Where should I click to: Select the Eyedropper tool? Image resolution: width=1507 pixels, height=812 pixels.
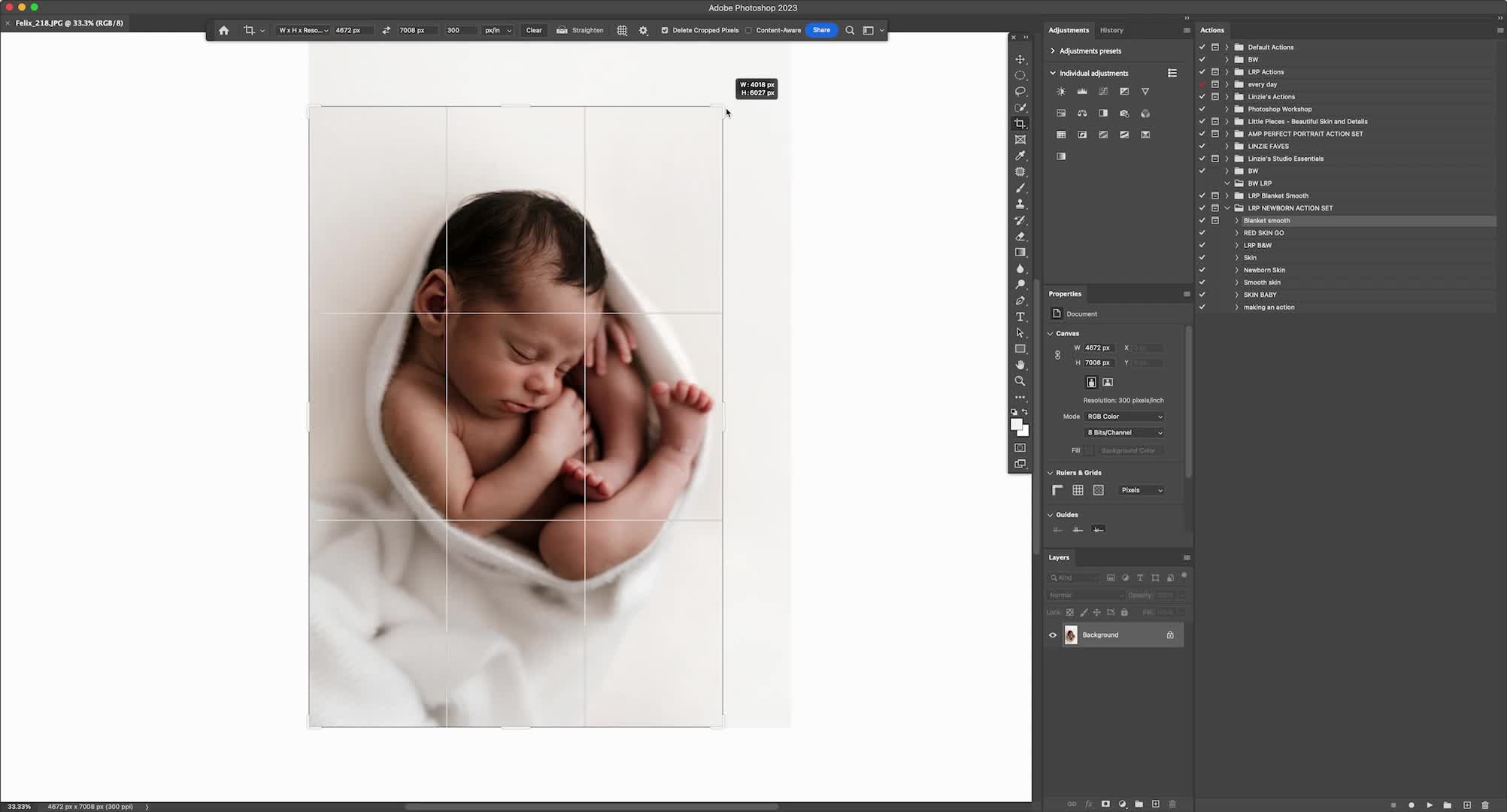click(1020, 156)
